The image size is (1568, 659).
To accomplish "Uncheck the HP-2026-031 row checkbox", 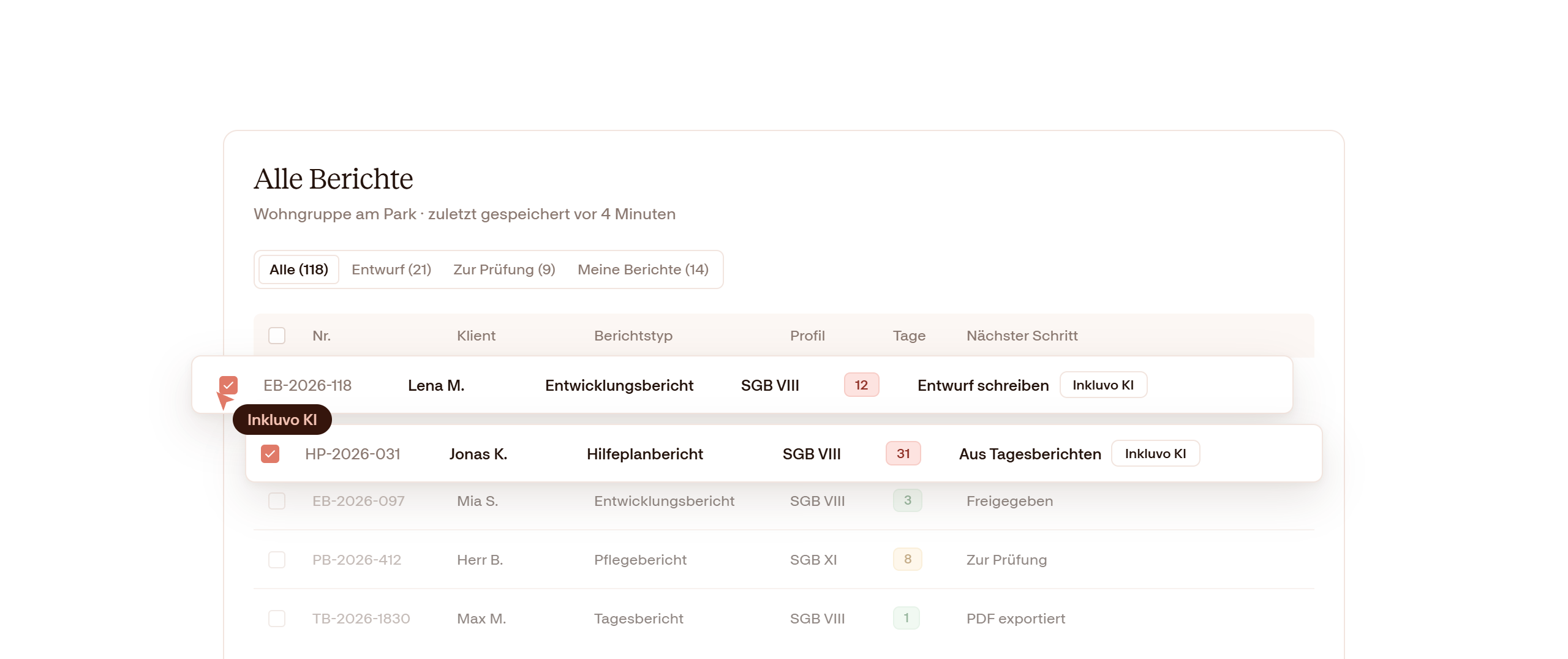I will pyautogui.click(x=270, y=454).
